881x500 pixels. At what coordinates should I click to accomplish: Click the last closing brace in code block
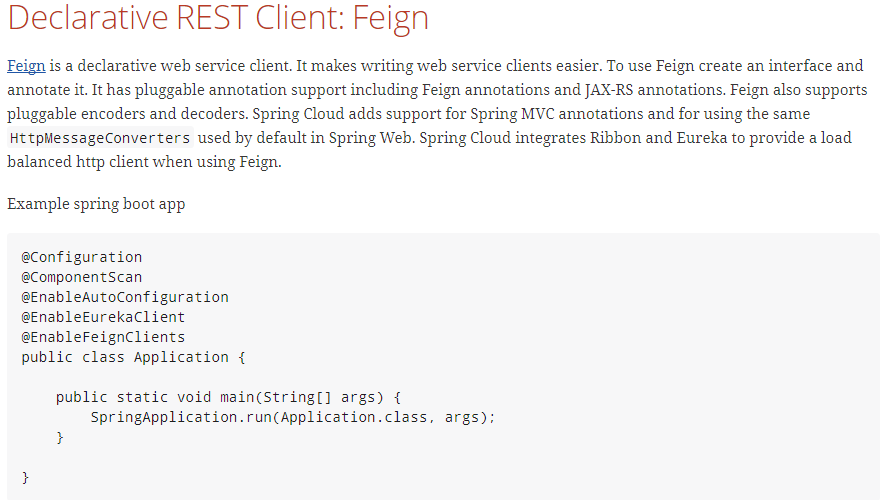click(26, 477)
